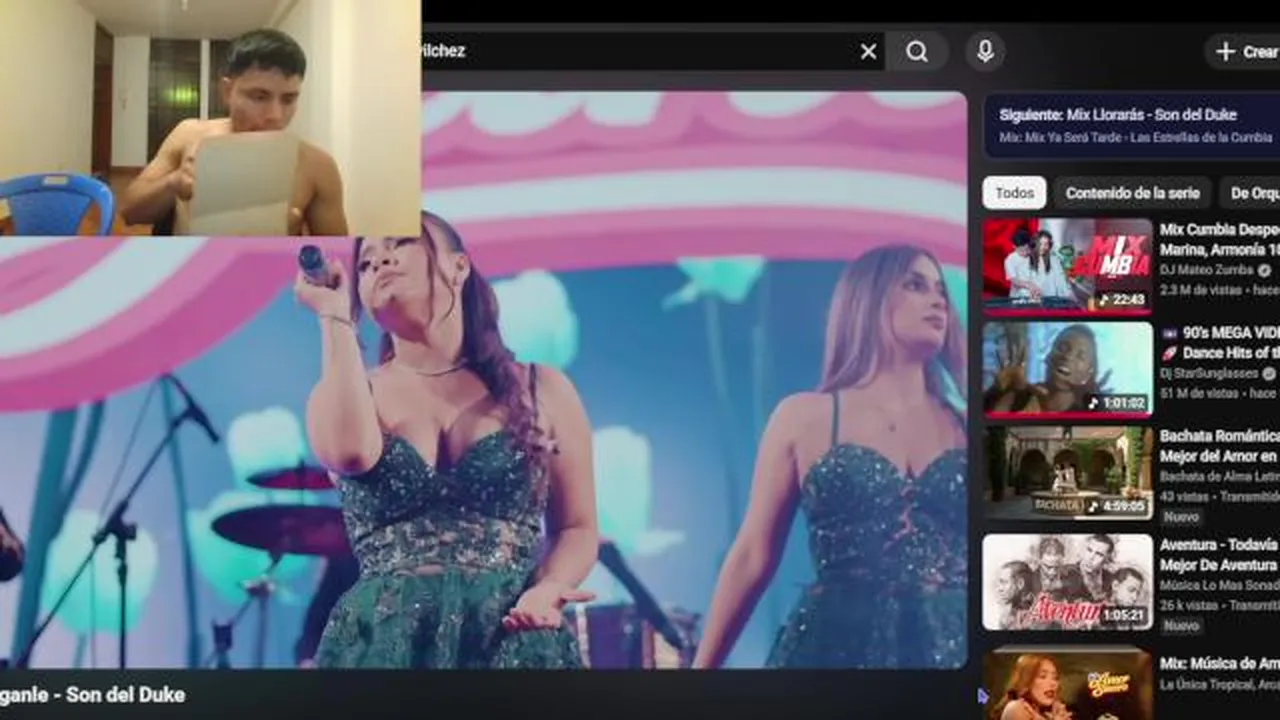Click the Mix Cumbia video title
Viewport: 1280px width, 720px height.
click(x=1219, y=239)
